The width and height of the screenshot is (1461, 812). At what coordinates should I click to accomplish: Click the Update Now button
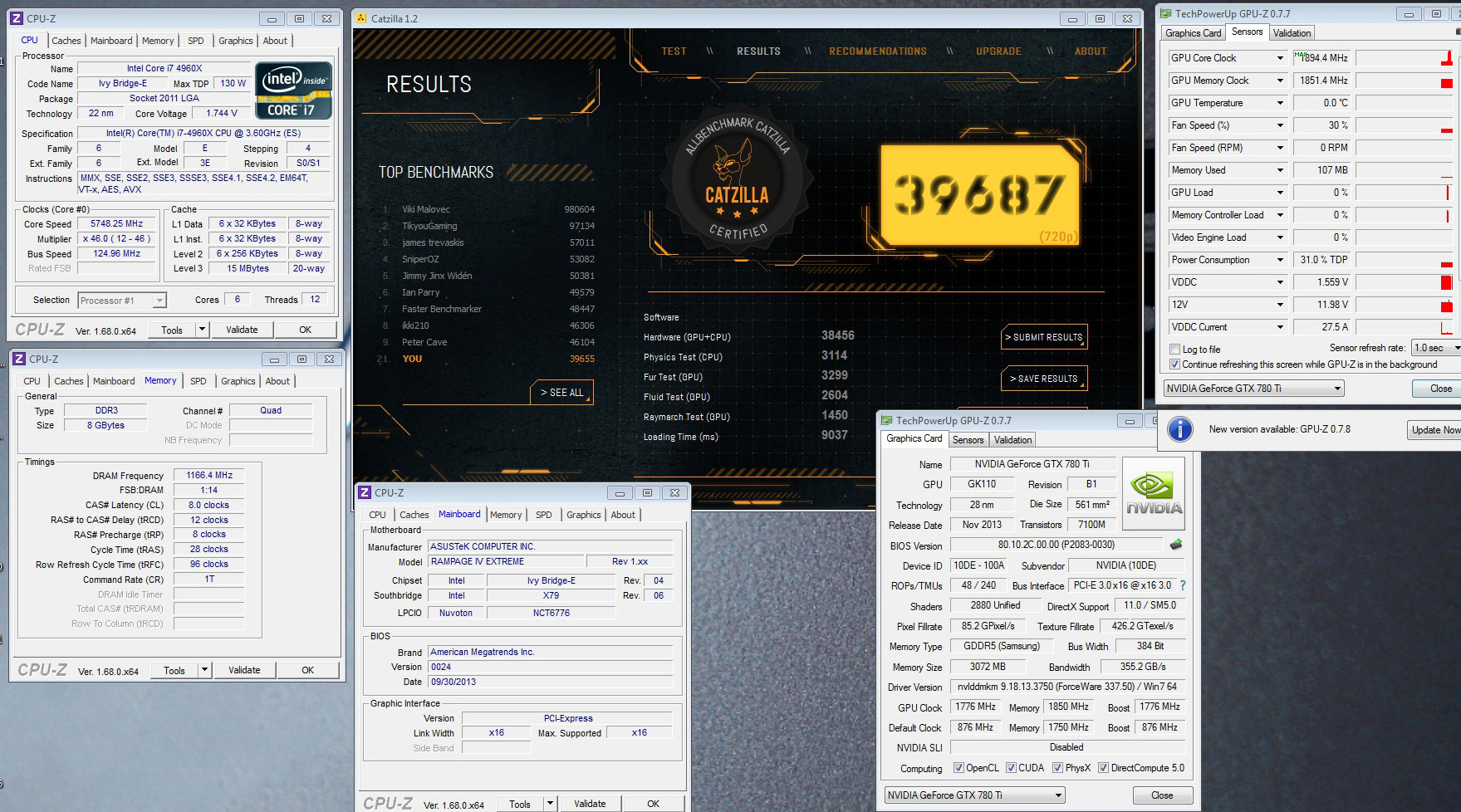[x=1435, y=429]
